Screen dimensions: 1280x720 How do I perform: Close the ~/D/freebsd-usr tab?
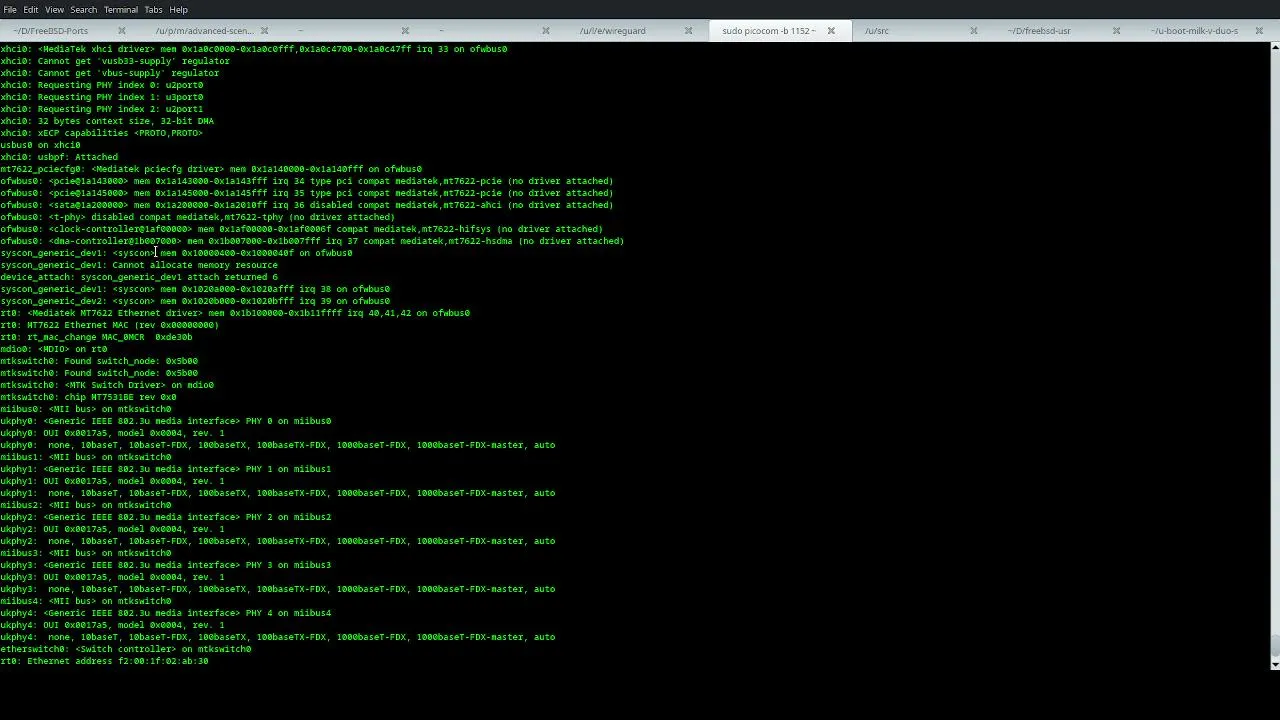coord(1116,31)
